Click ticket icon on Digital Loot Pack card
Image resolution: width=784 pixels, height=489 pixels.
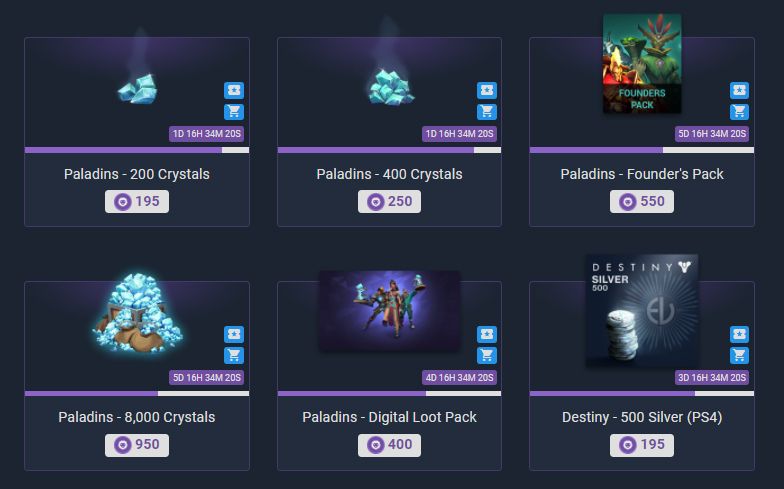[x=486, y=334]
